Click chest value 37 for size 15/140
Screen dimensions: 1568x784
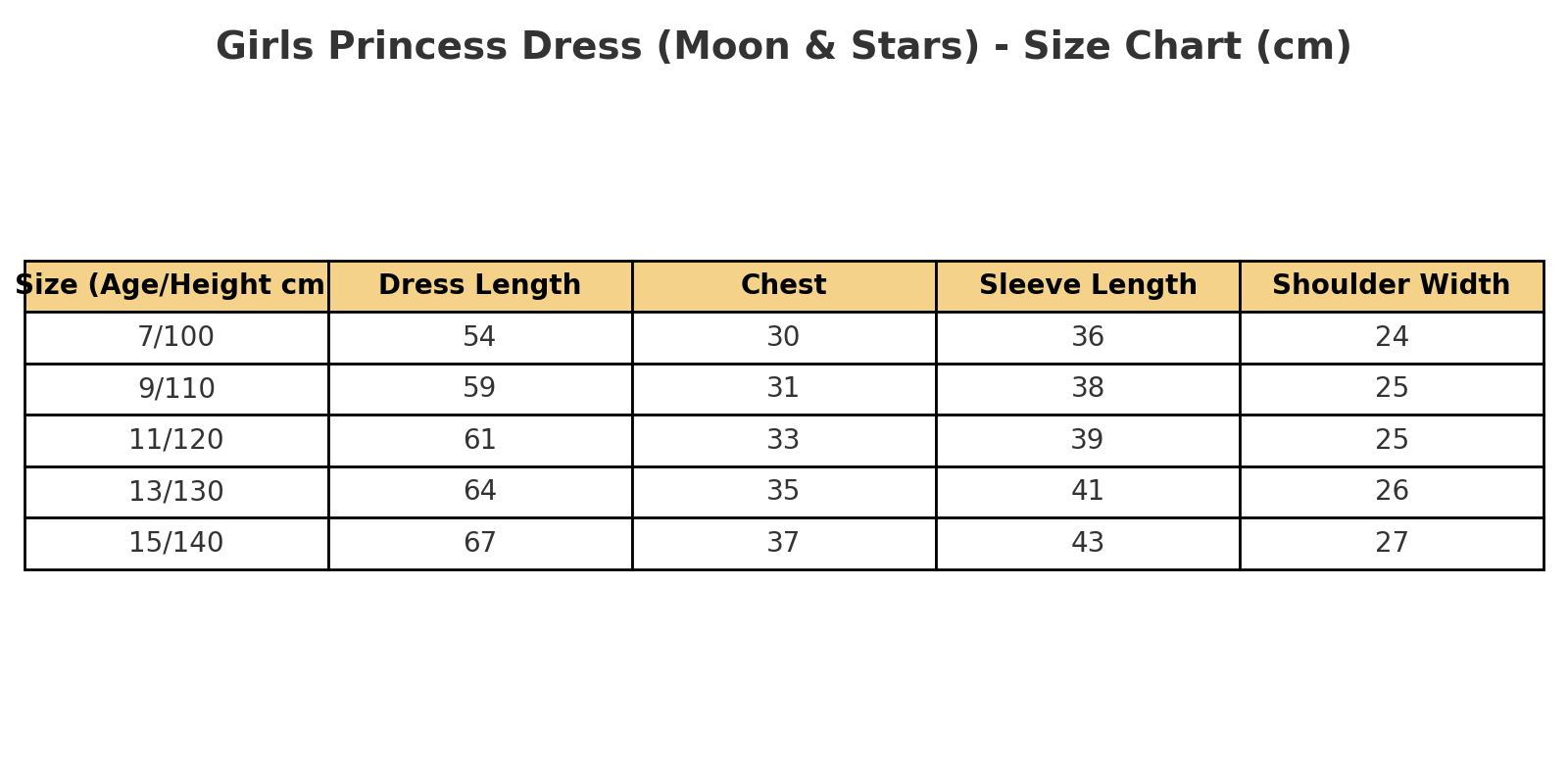pyautogui.click(x=783, y=543)
